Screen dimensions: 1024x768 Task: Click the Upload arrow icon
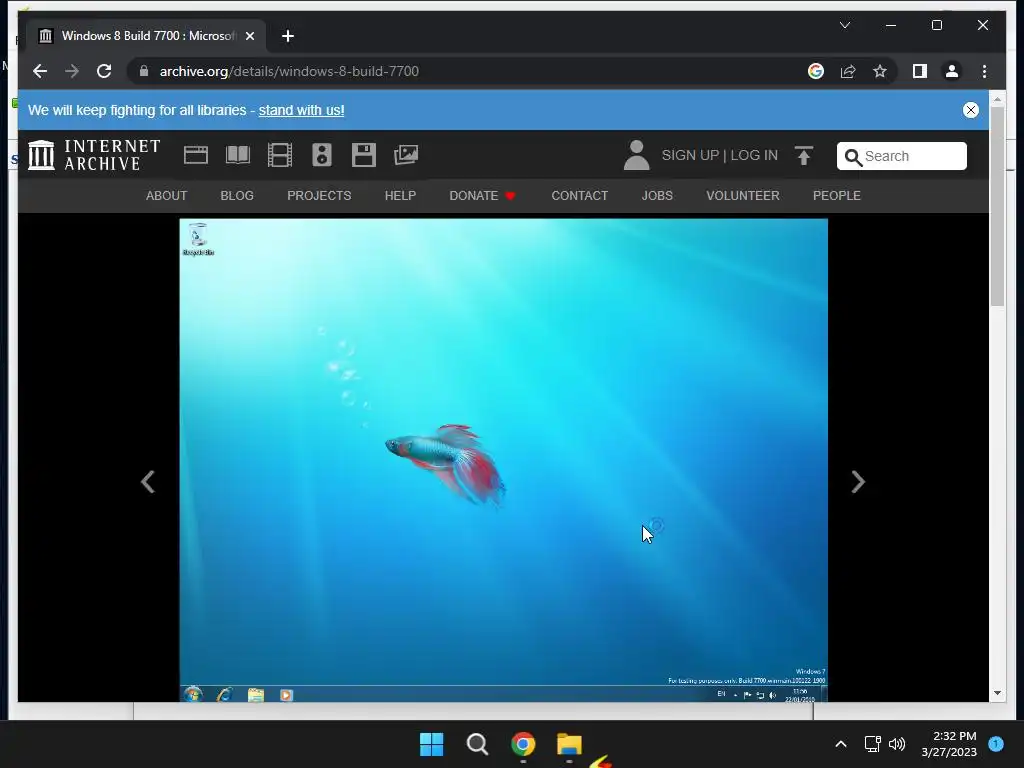[x=804, y=155]
